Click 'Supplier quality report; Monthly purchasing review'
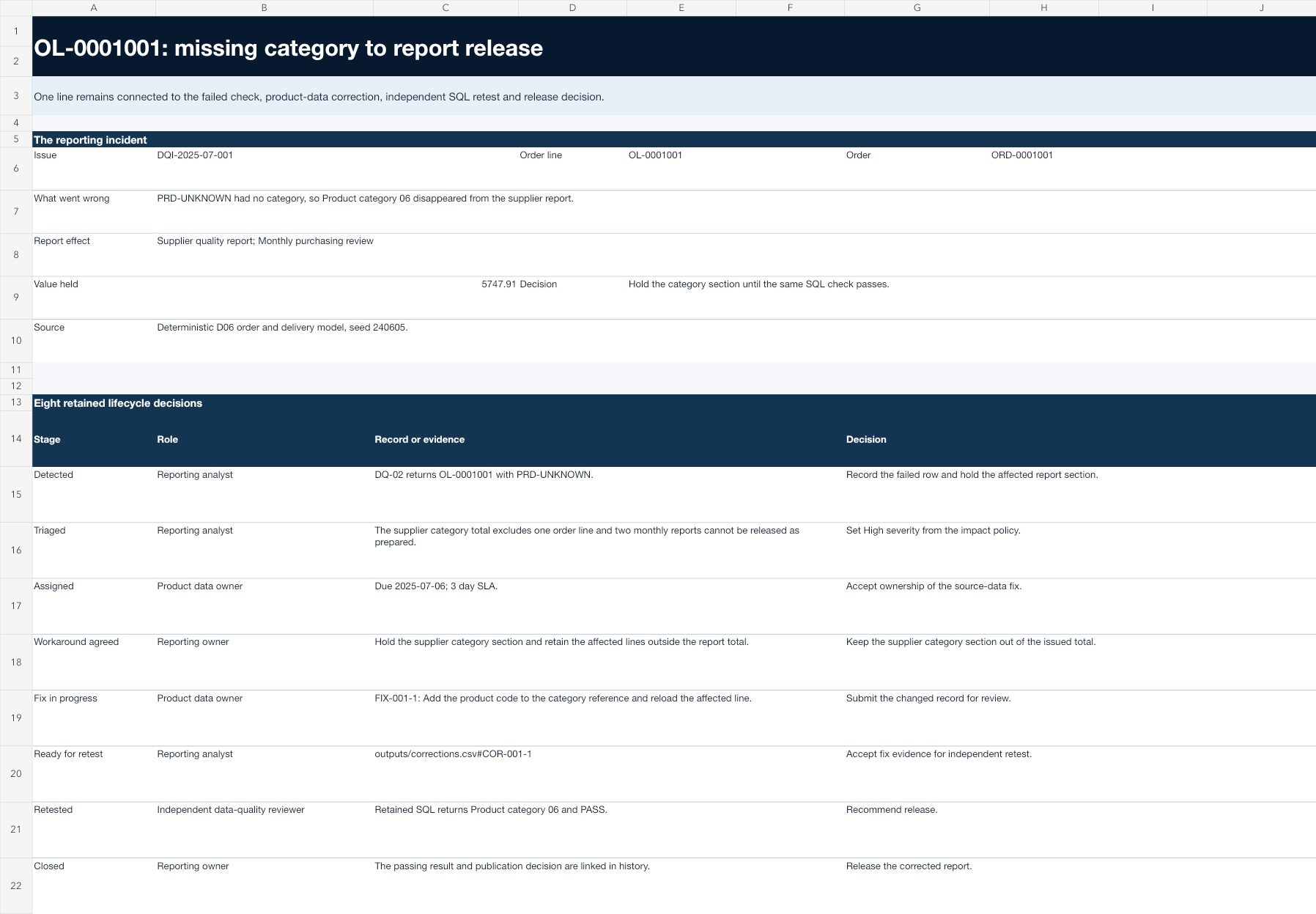 click(x=265, y=241)
